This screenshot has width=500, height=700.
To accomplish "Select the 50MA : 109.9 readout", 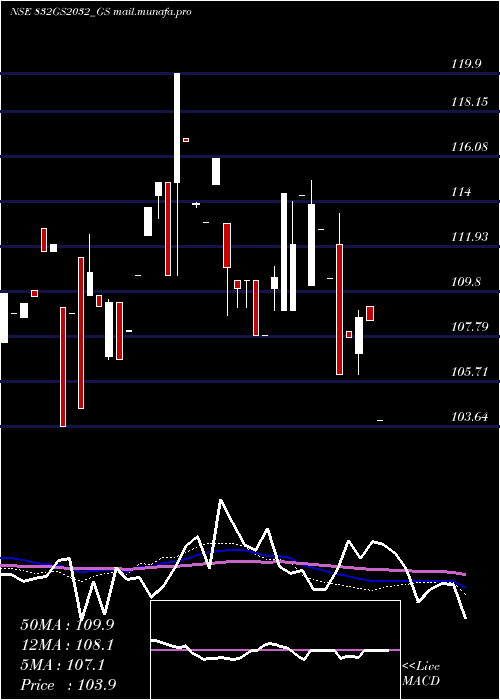I will (67, 625).
